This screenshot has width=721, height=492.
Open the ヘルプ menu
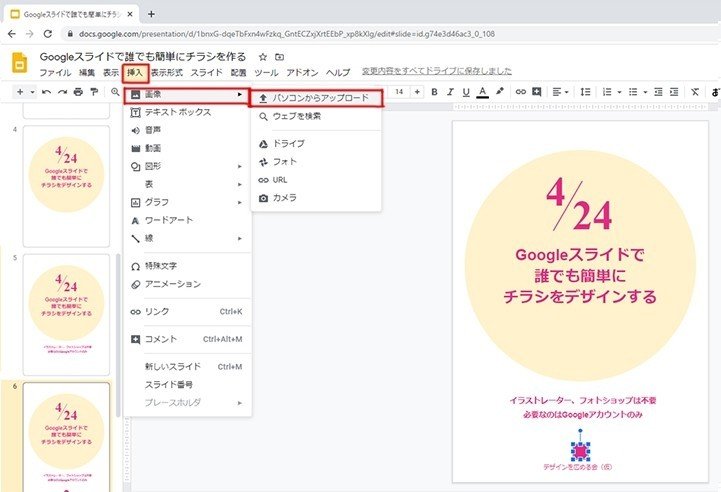[x=338, y=73]
